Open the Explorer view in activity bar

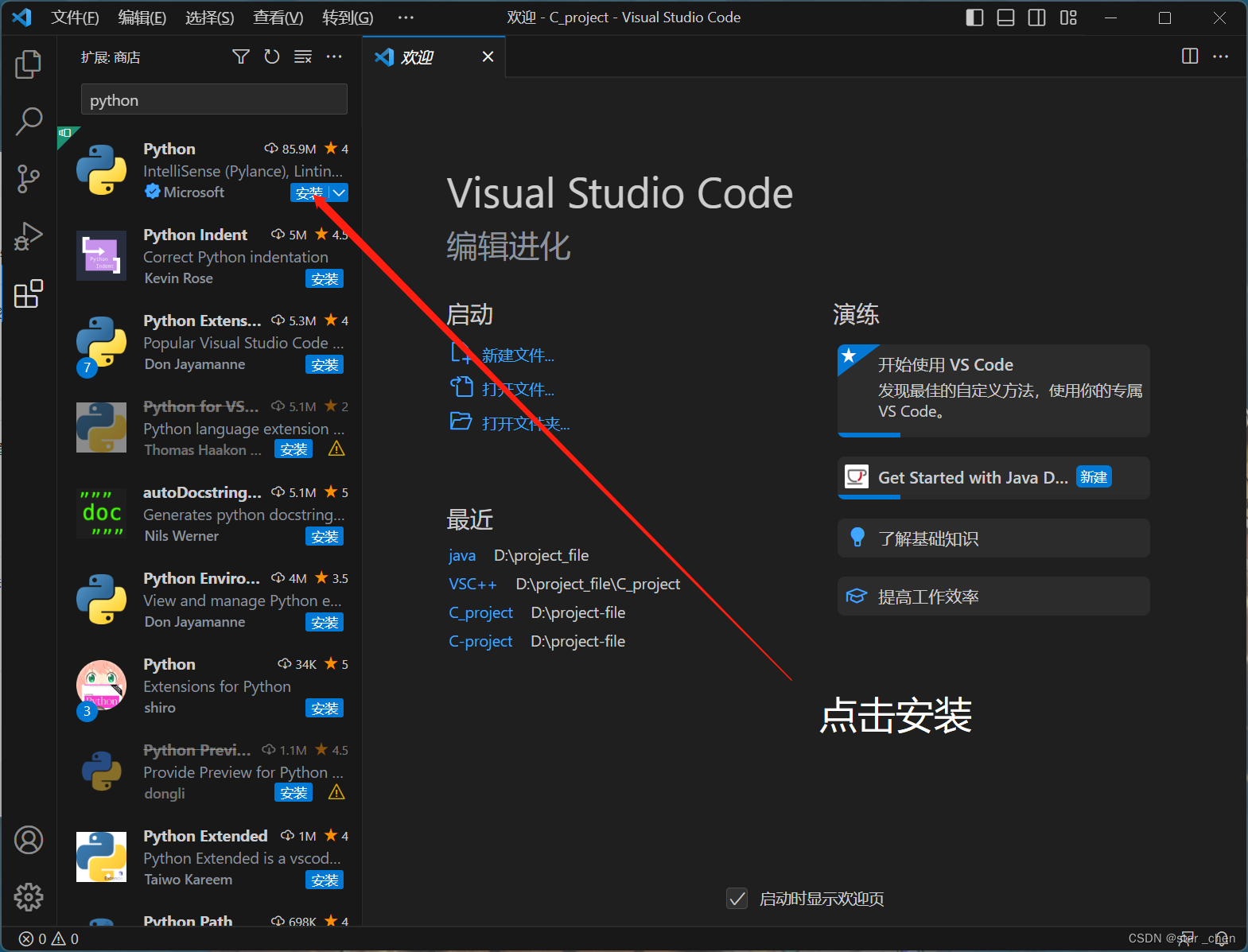pyautogui.click(x=29, y=64)
